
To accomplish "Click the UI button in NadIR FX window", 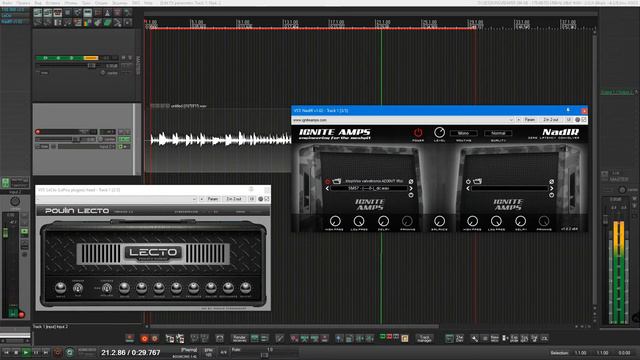I will pos(569,120).
